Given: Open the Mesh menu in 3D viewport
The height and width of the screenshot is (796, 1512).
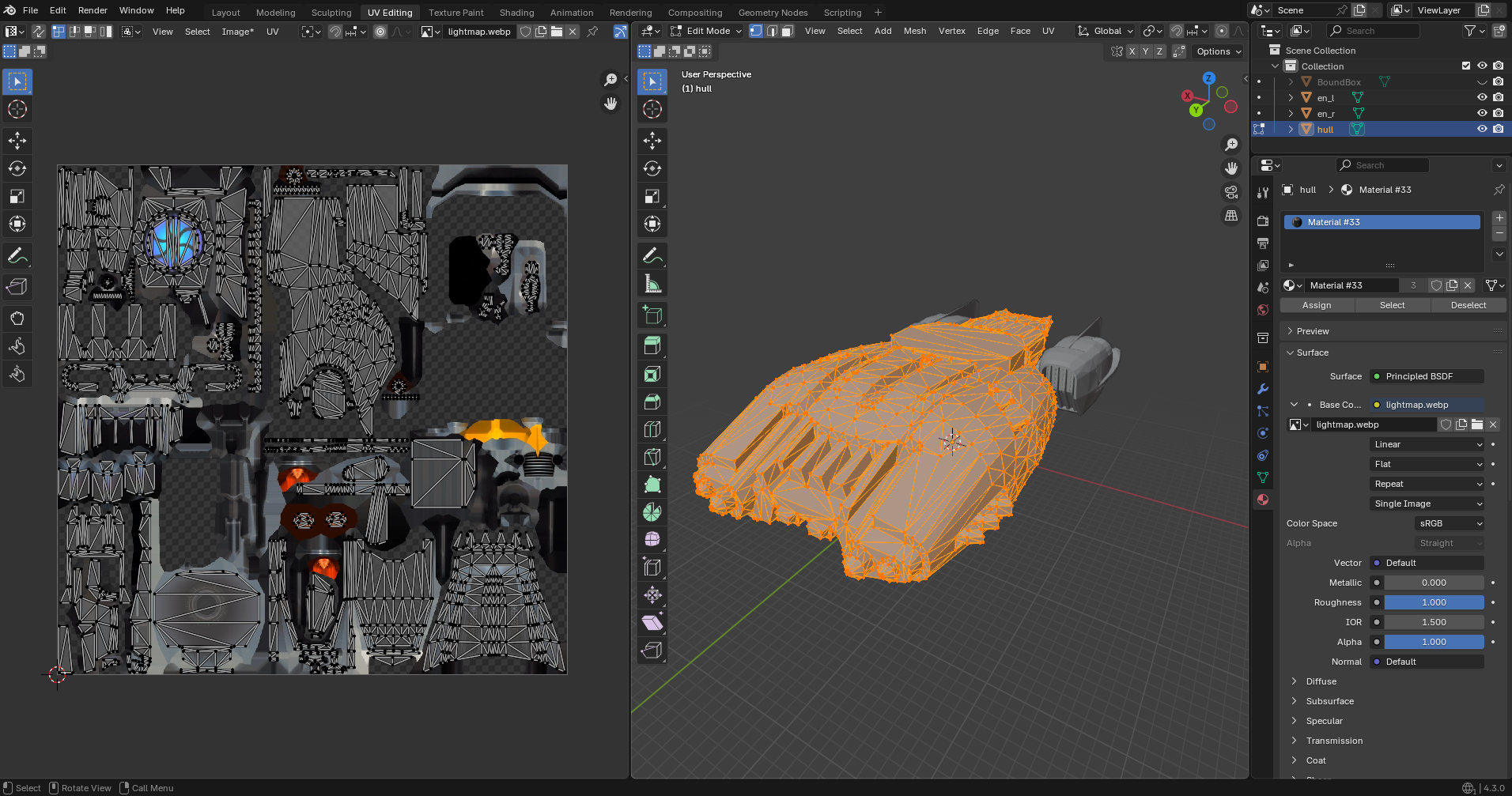Looking at the screenshot, I should (914, 31).
